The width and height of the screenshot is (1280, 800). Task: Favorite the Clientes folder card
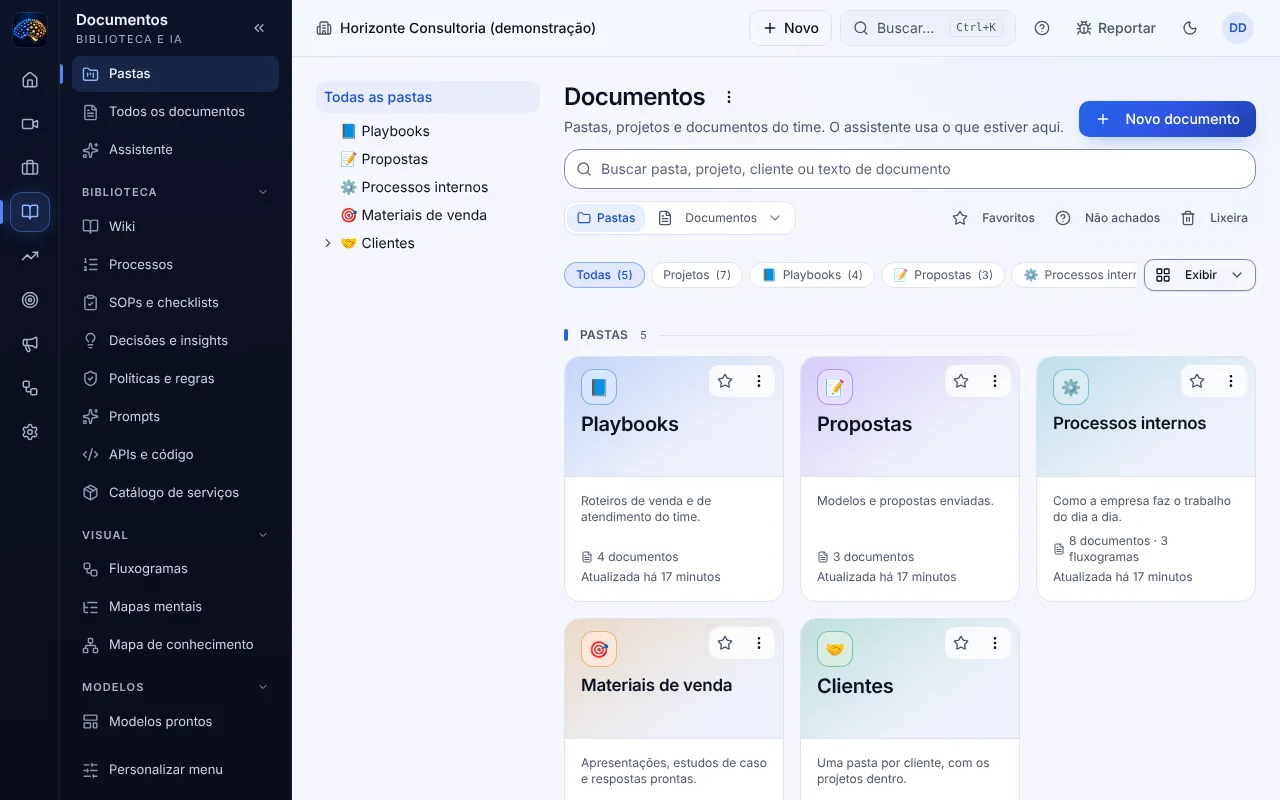961,643
